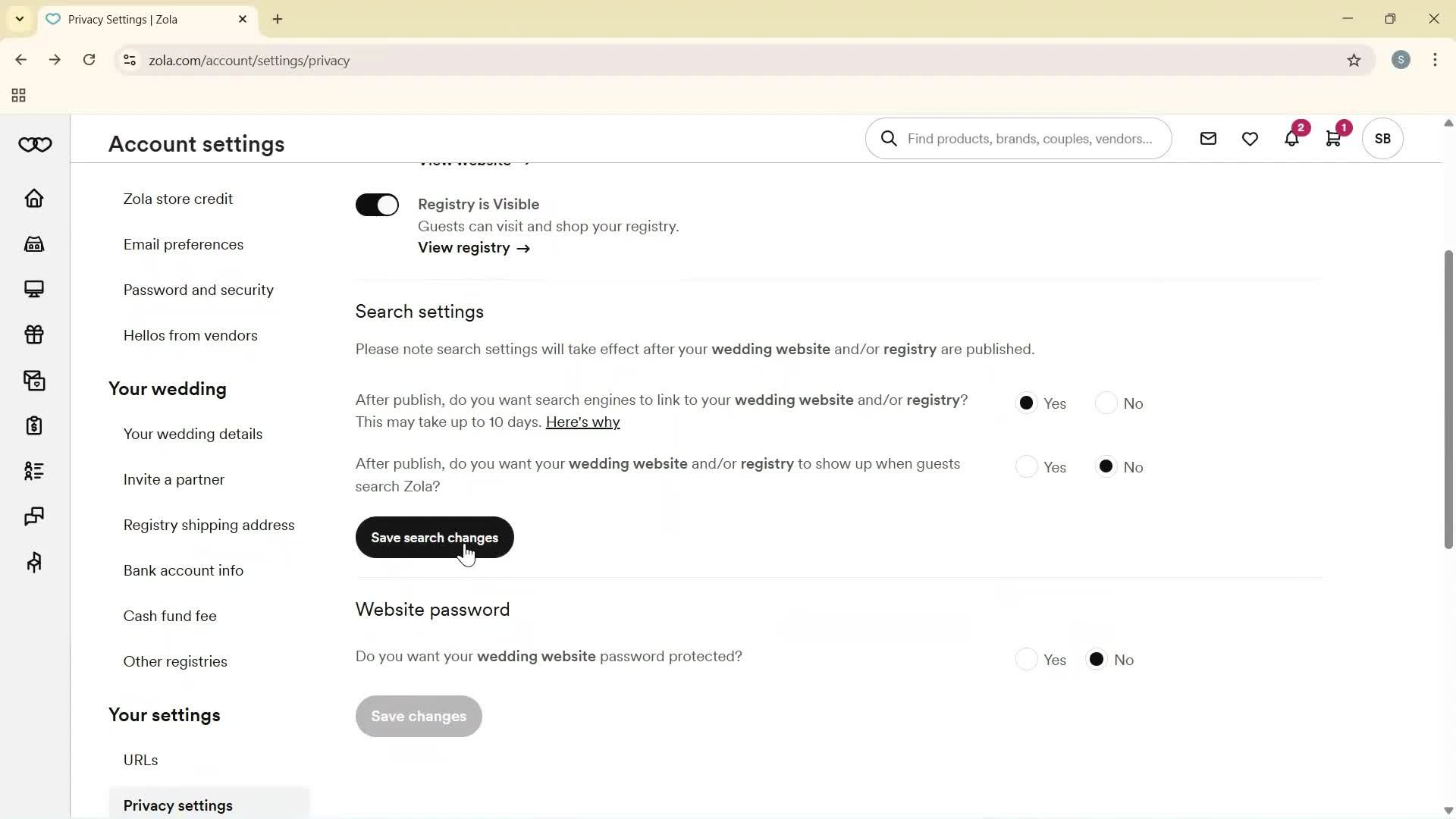Toggle off Registry is Visible
Screen dimensions: 1456x819
coord(377,205)
